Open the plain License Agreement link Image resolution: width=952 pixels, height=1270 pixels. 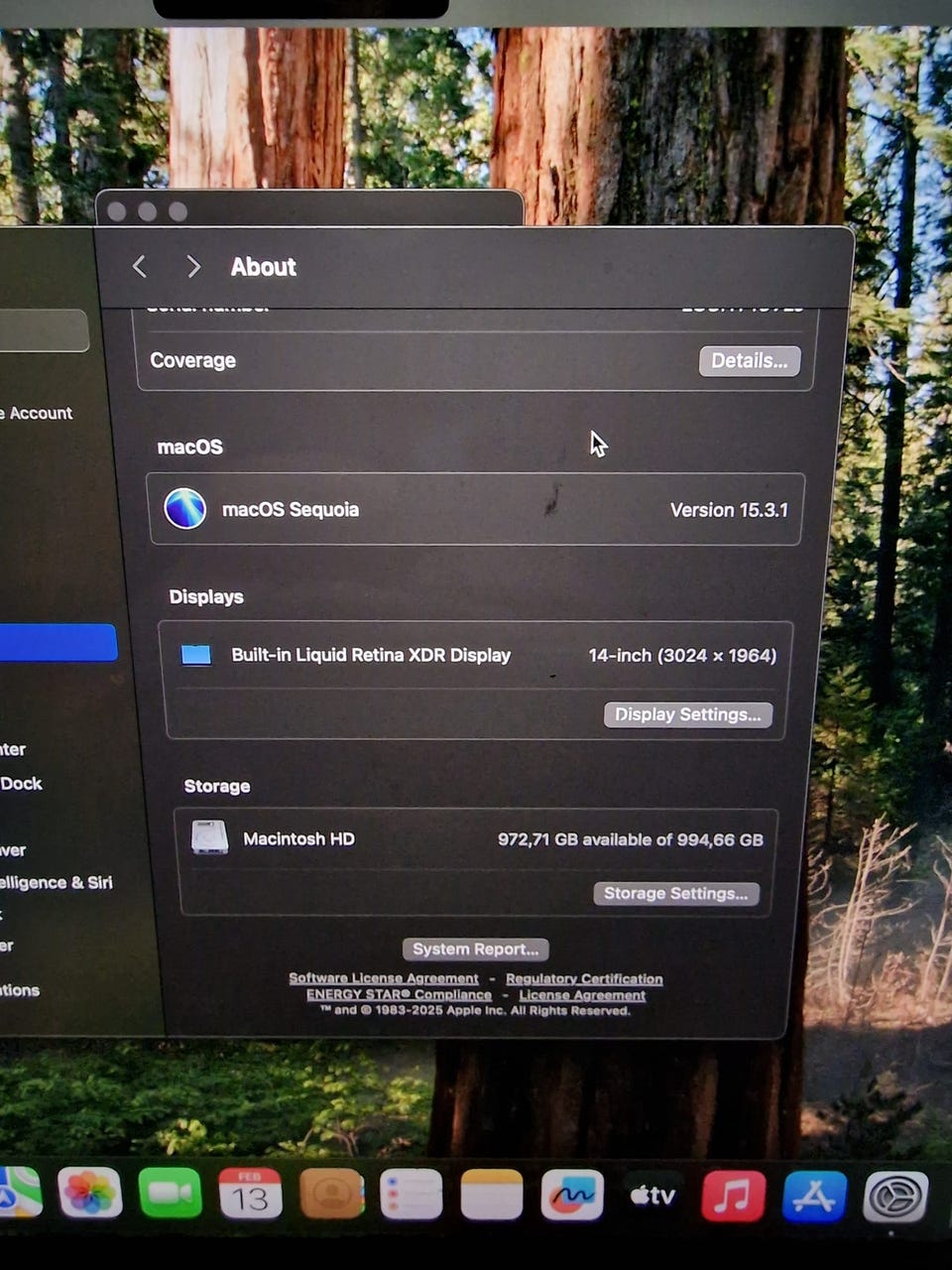[582, 995]
